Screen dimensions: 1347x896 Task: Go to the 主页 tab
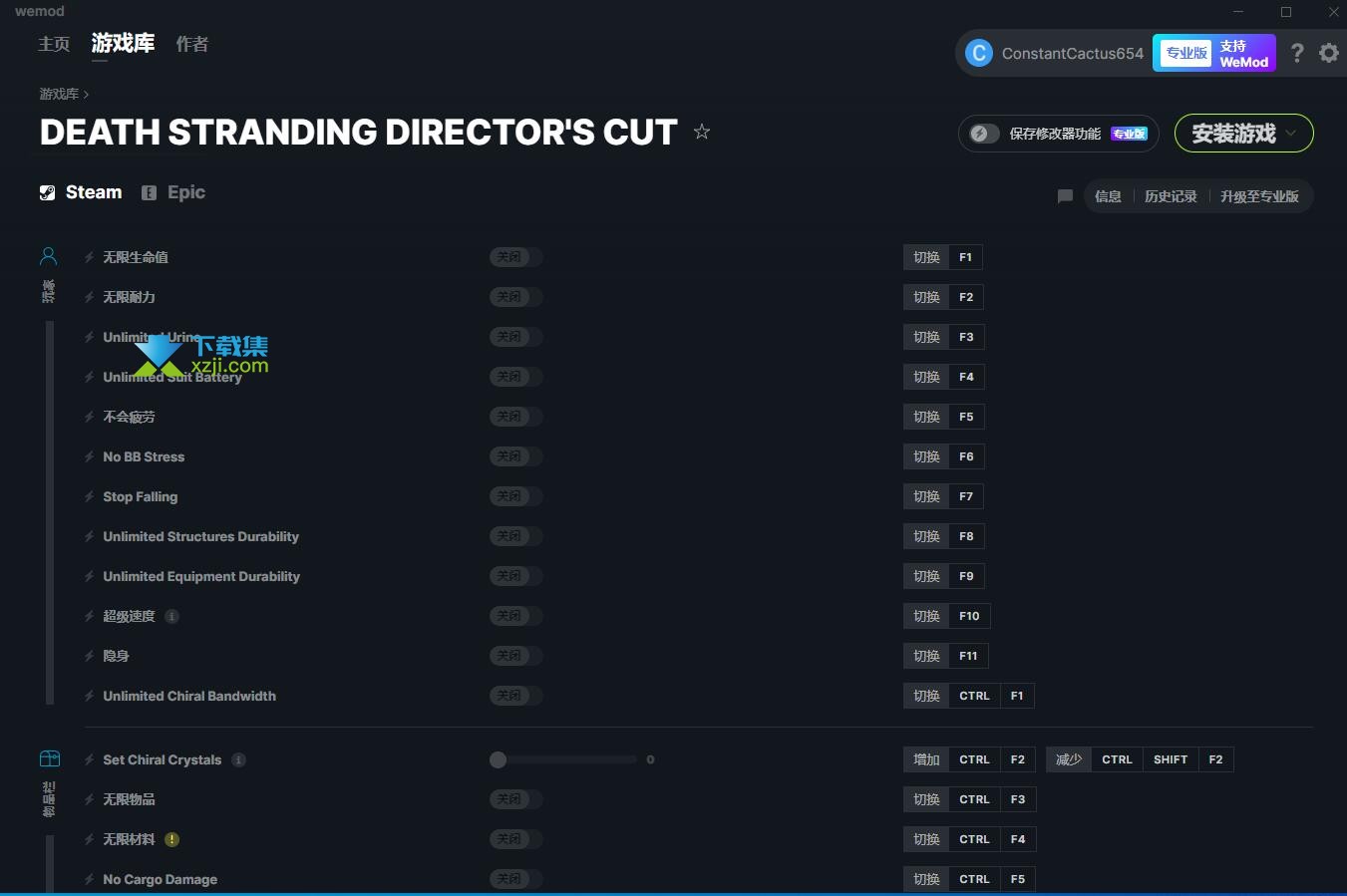pyautogui.click(x=54, y=44)
